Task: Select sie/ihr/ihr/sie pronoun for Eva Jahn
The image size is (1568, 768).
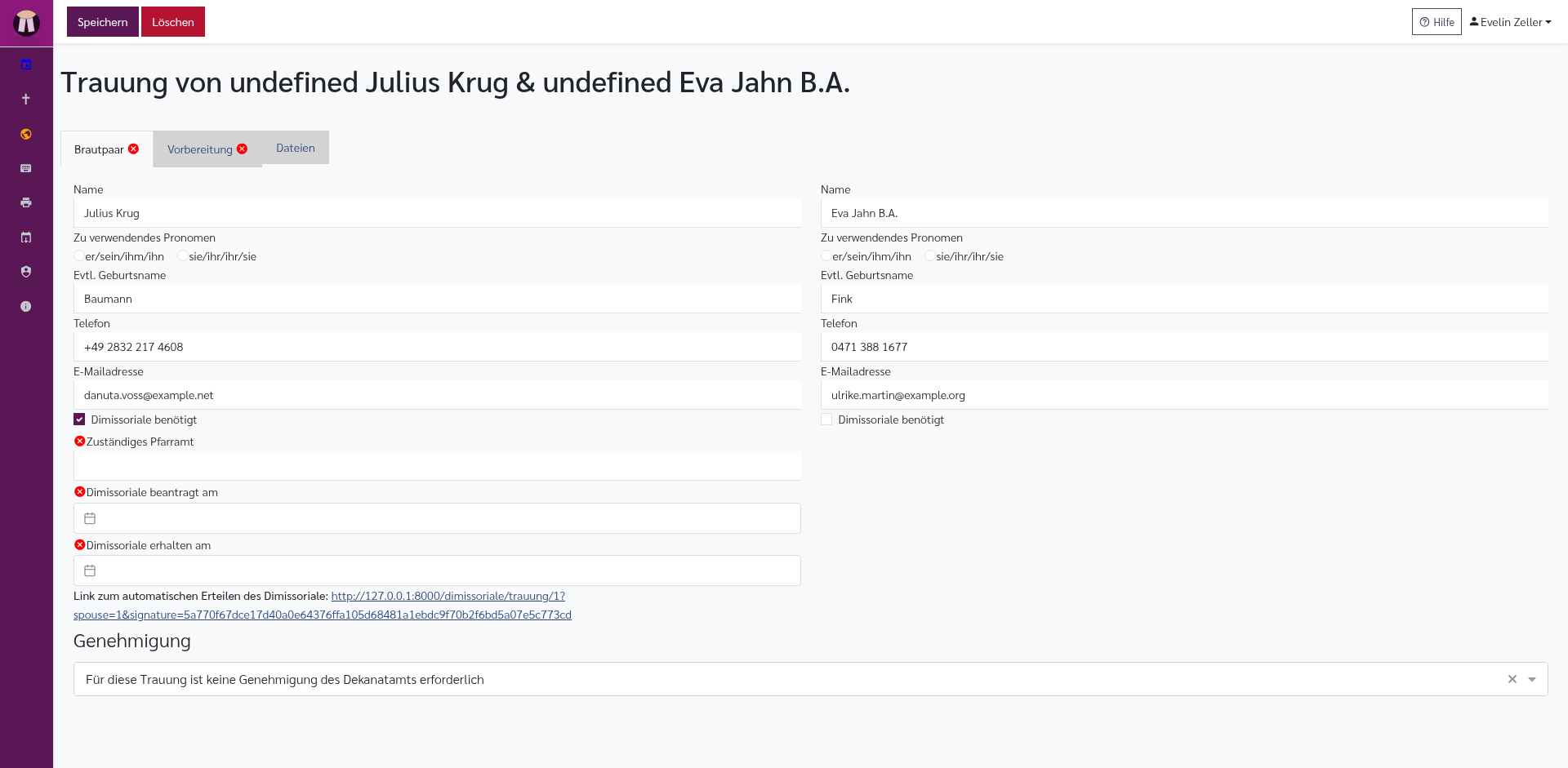Action: point(929,256)
